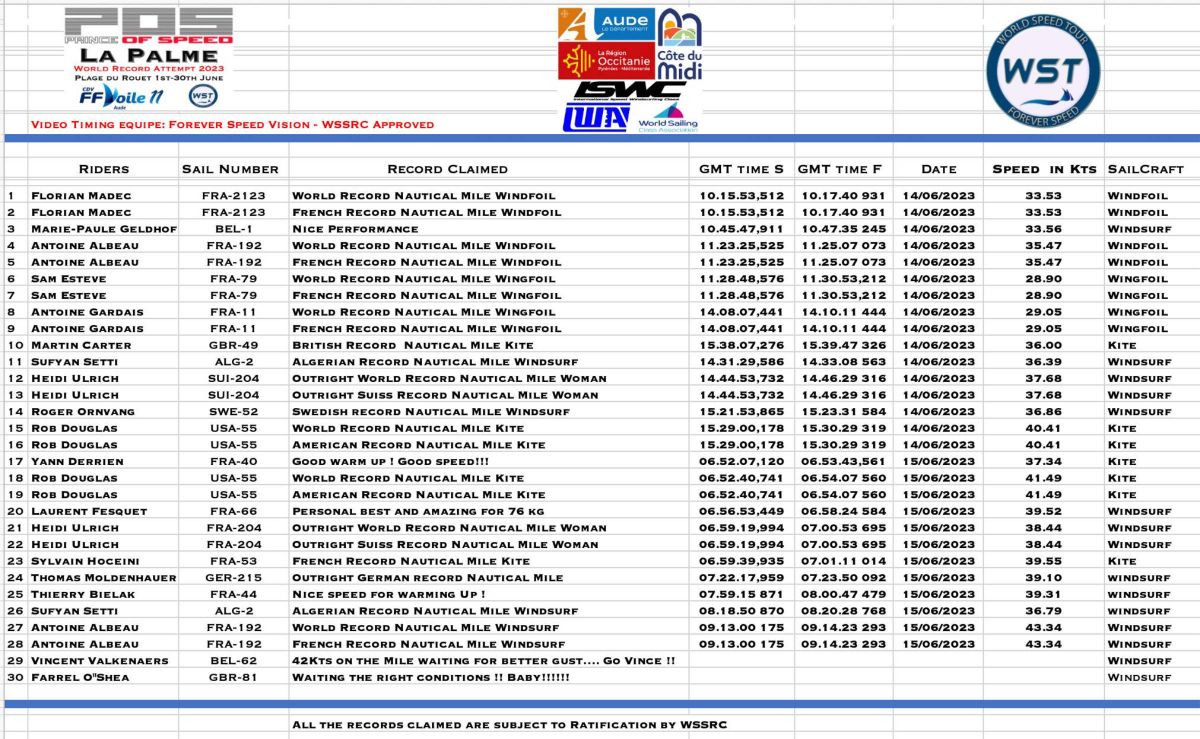This screenshot has width=1200, height=739.
Task: Select sail number BEL-62
Action: (x=233, y=661)
